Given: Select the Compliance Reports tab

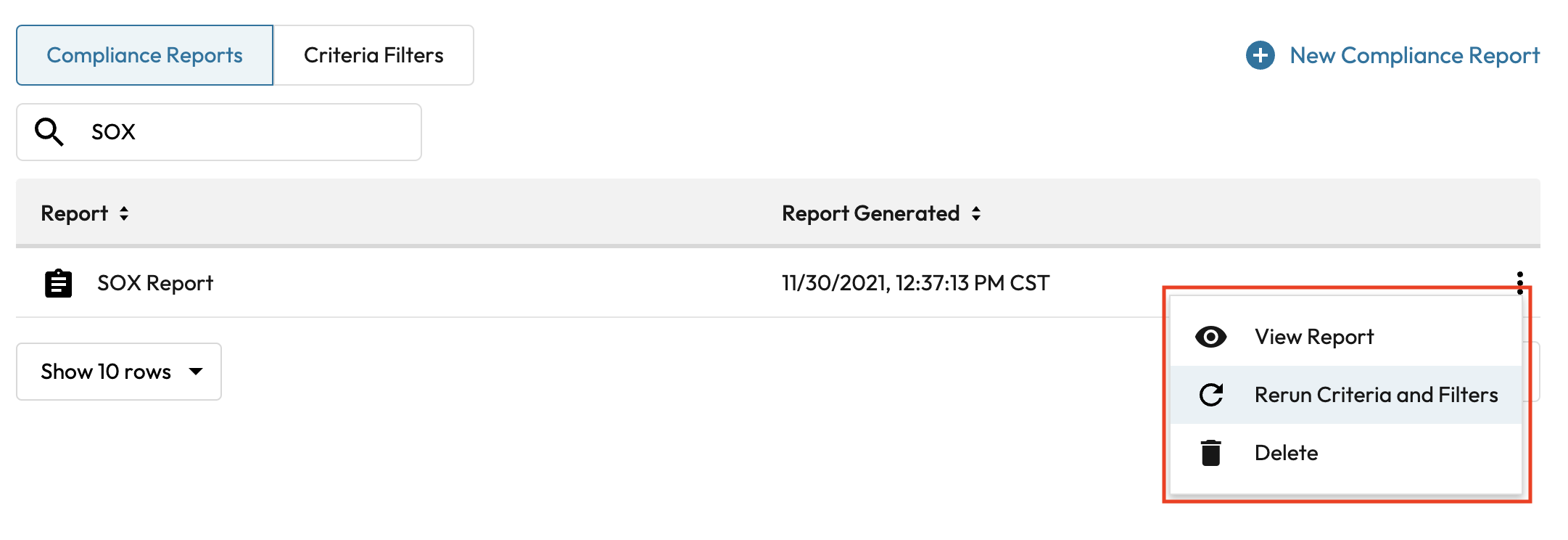Looking at the screenshot, I should [x=144, y=55].
